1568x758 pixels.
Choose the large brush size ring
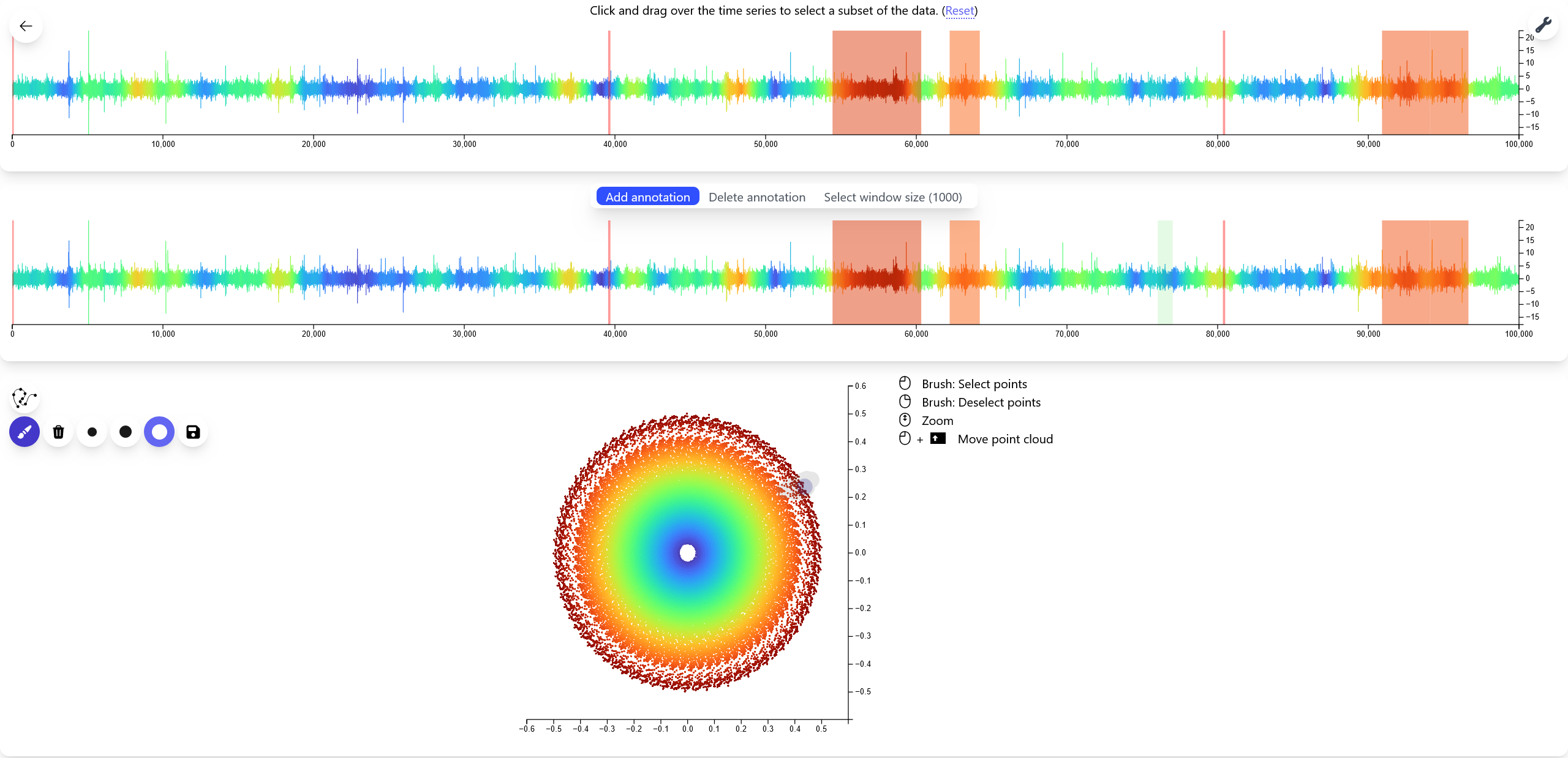pyautogui.click(x=159, y=432)
